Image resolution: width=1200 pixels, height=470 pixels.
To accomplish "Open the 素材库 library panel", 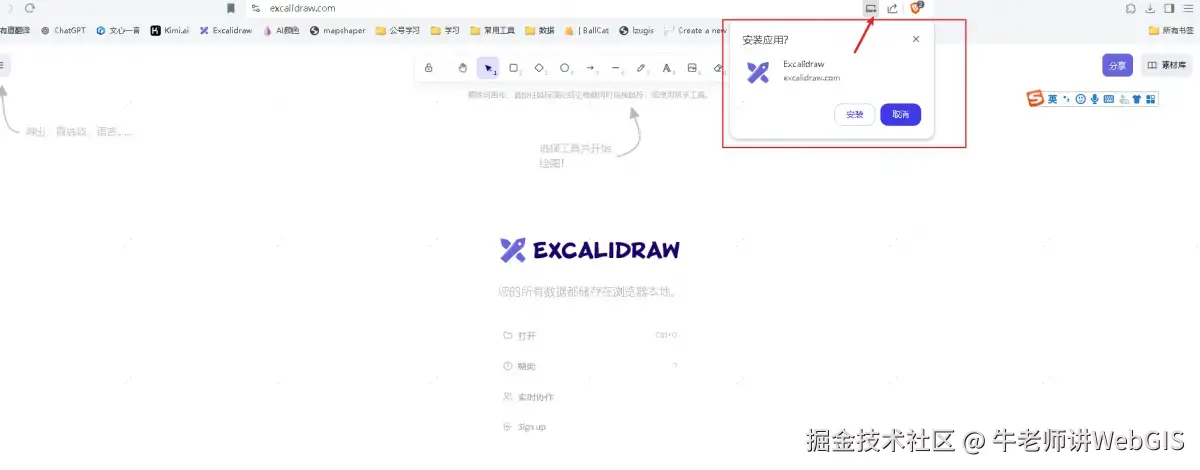I will point(1166,65).
